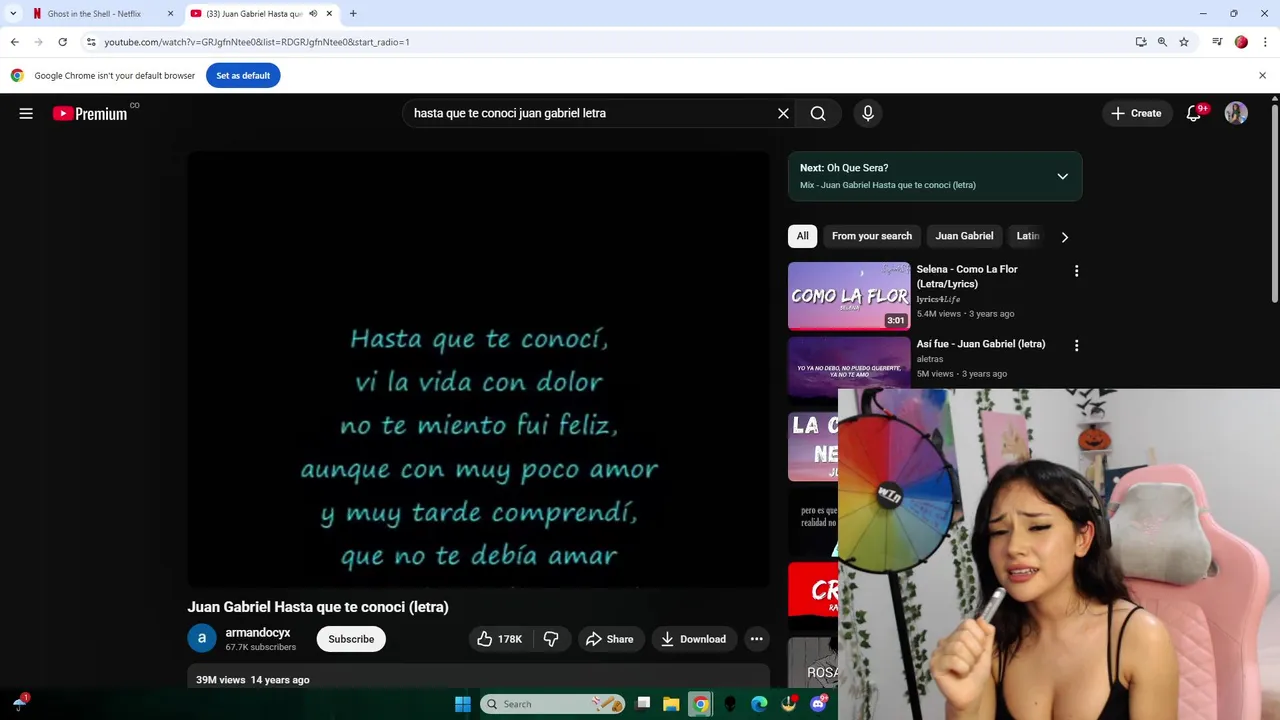Open Chrome media controls icon
The image size is (1280, 720).
pyautogui.click(x=1217, y=42)
